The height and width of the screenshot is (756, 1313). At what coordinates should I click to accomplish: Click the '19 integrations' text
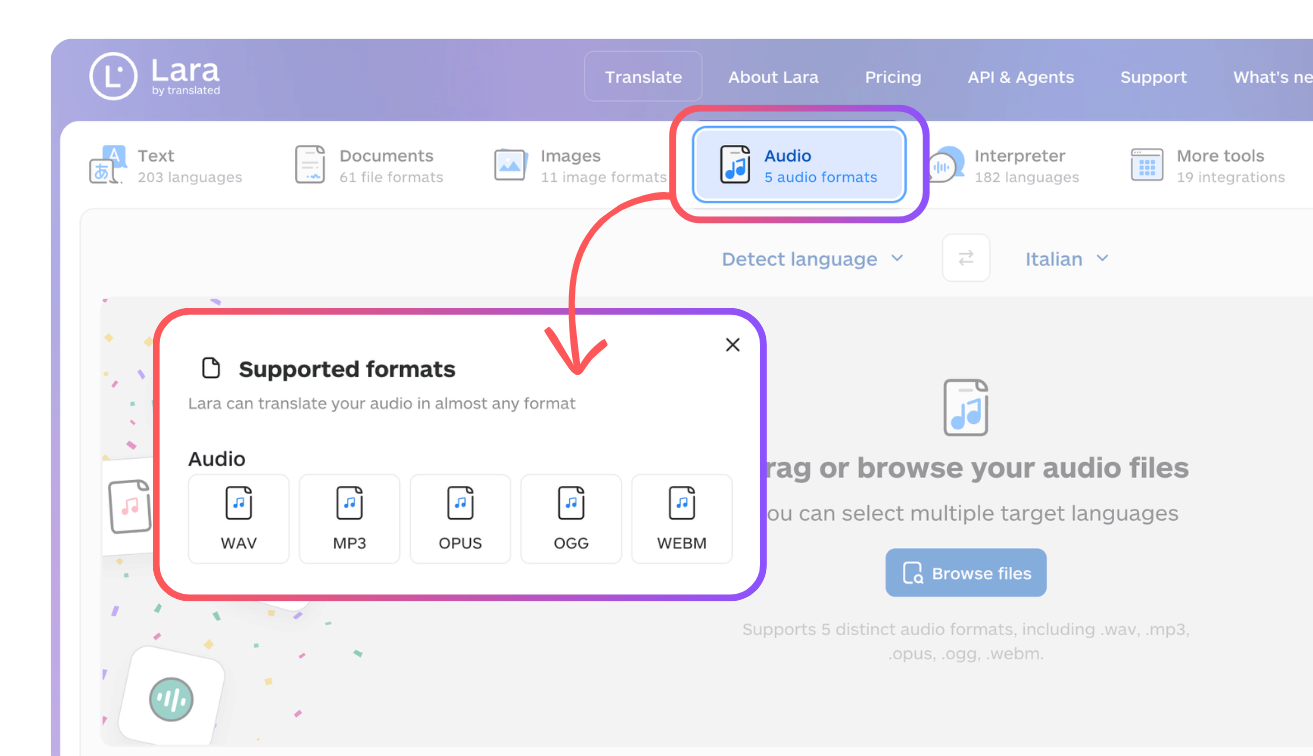tap(1231, 177)
